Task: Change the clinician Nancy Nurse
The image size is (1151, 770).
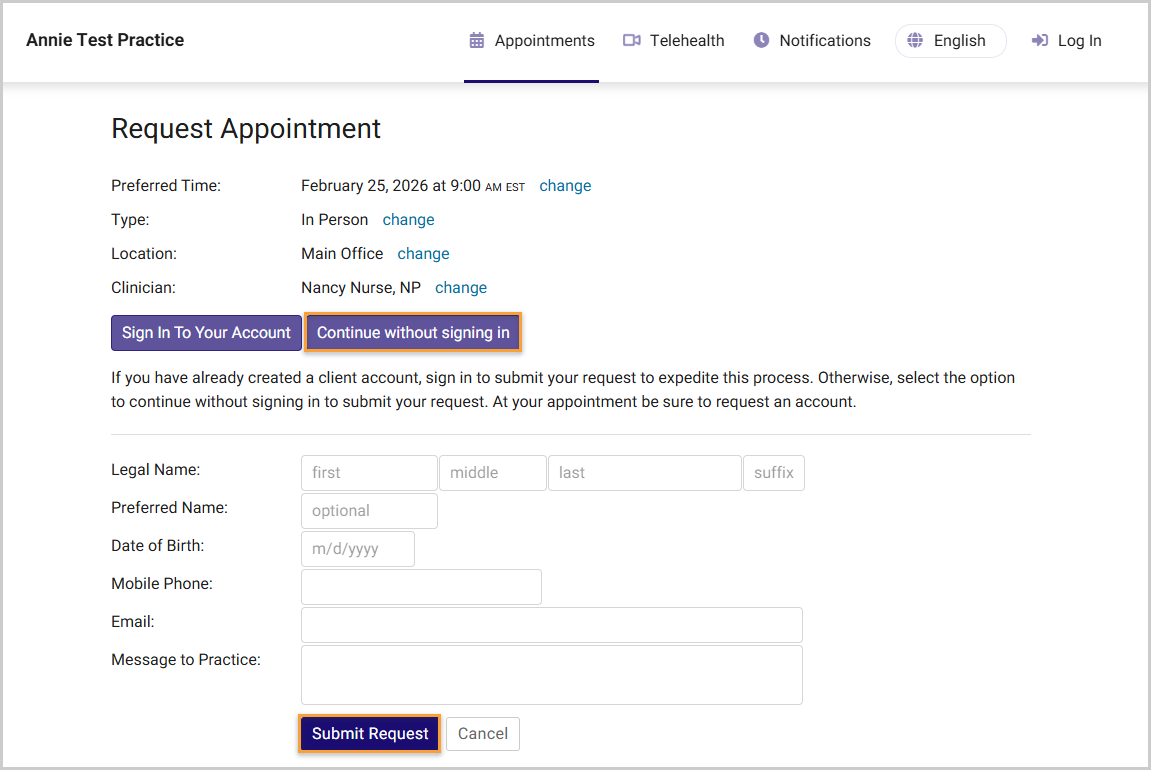Action: (x=461, y=288)
